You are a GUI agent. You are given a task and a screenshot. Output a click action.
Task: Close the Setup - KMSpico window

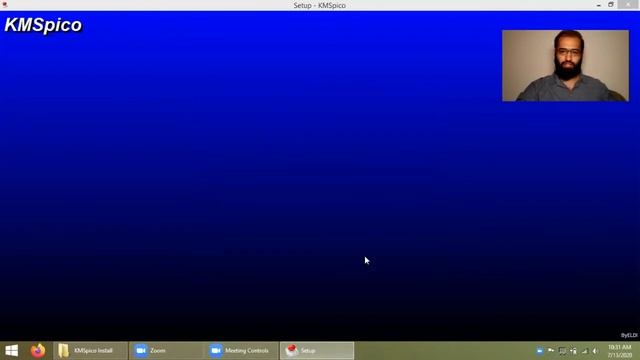[628, 4]
